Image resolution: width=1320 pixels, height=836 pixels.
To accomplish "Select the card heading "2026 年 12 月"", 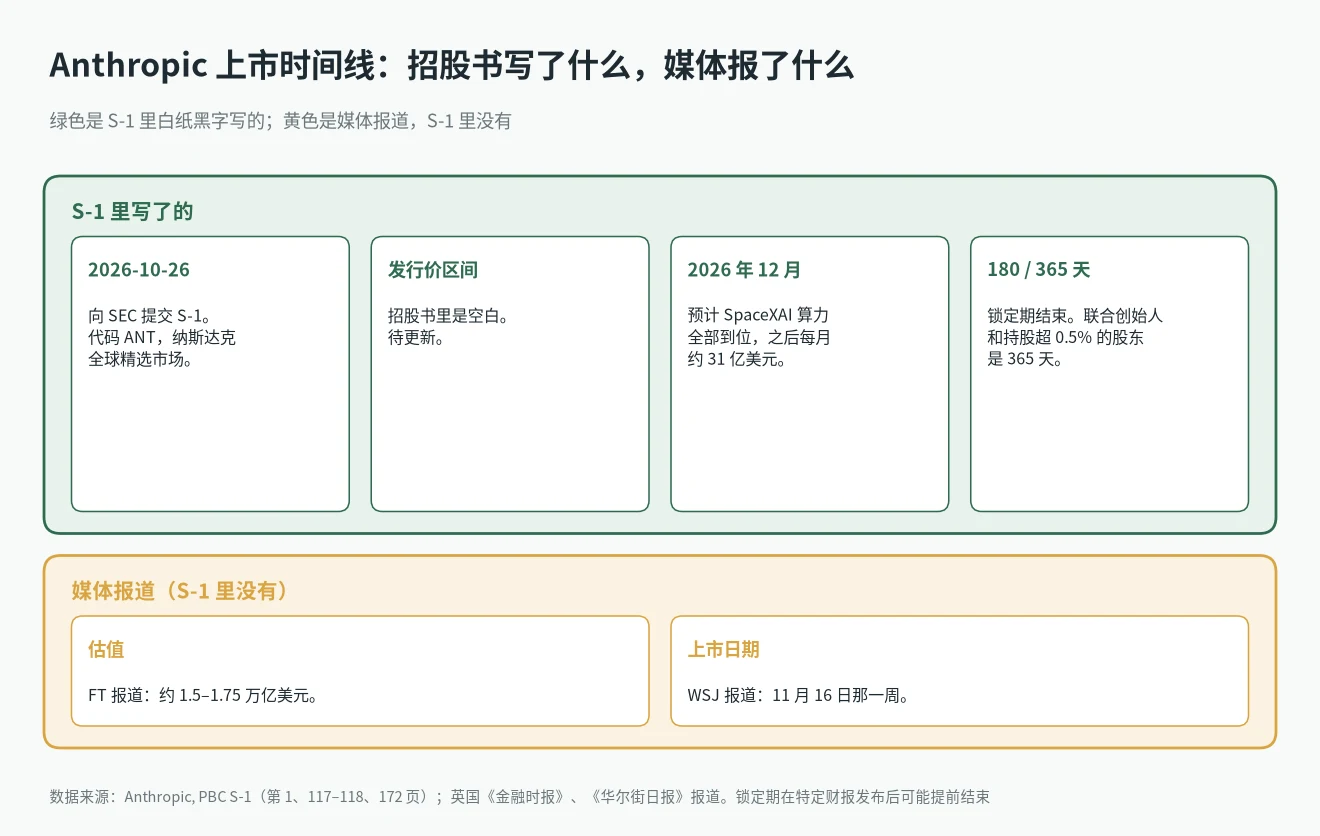I will point(744,270).
